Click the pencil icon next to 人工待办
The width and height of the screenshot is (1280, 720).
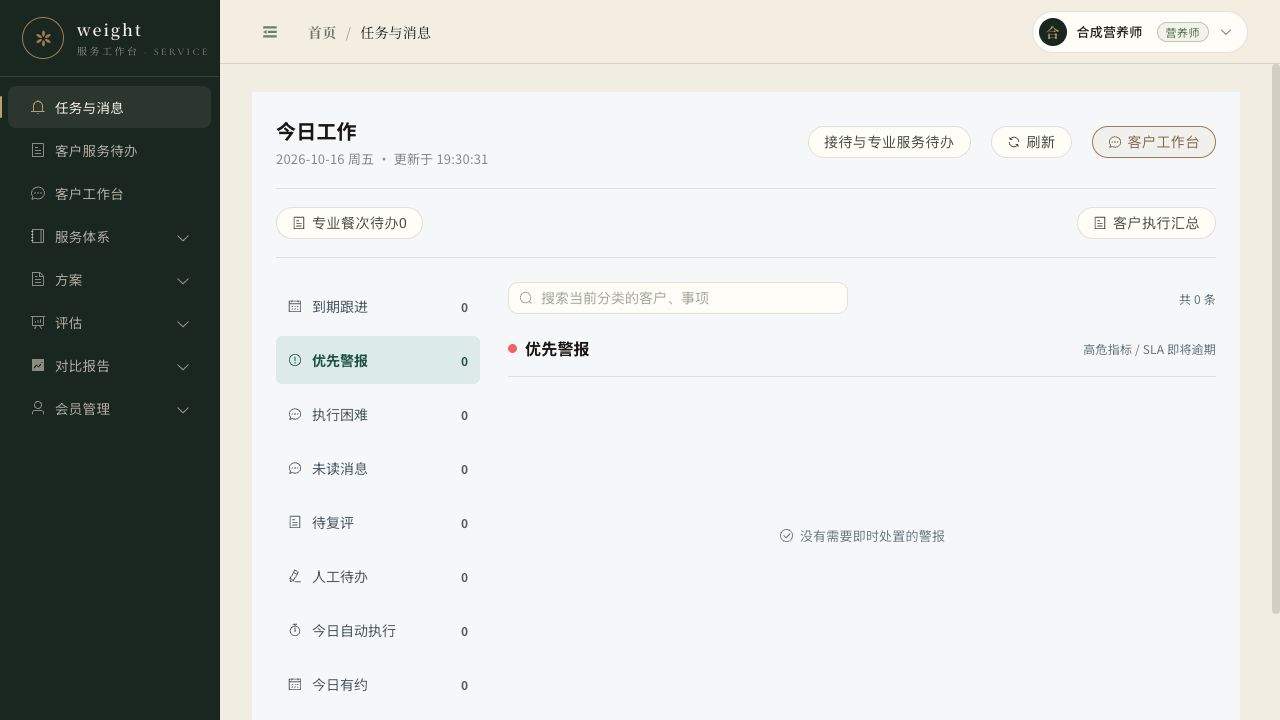[x=295, y=576]
